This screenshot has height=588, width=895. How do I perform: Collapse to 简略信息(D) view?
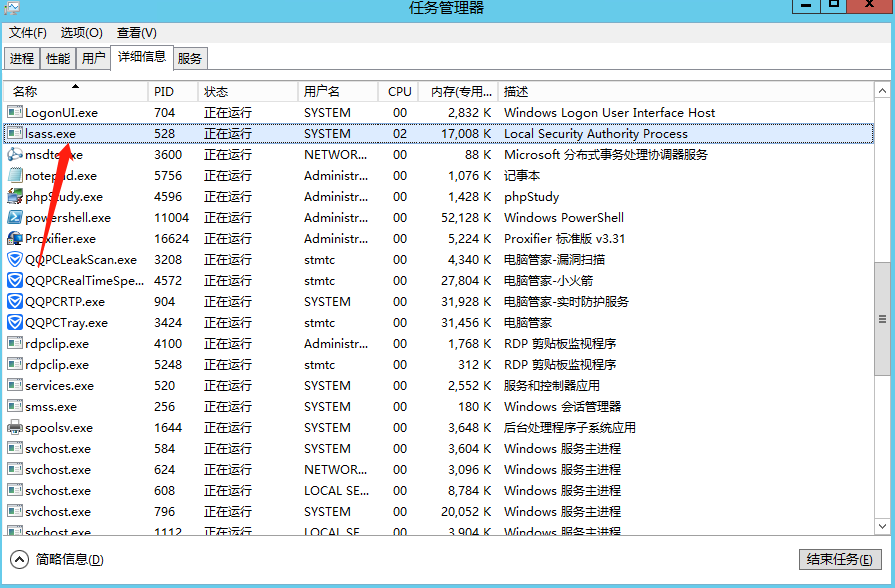click(x=57, y=559)
